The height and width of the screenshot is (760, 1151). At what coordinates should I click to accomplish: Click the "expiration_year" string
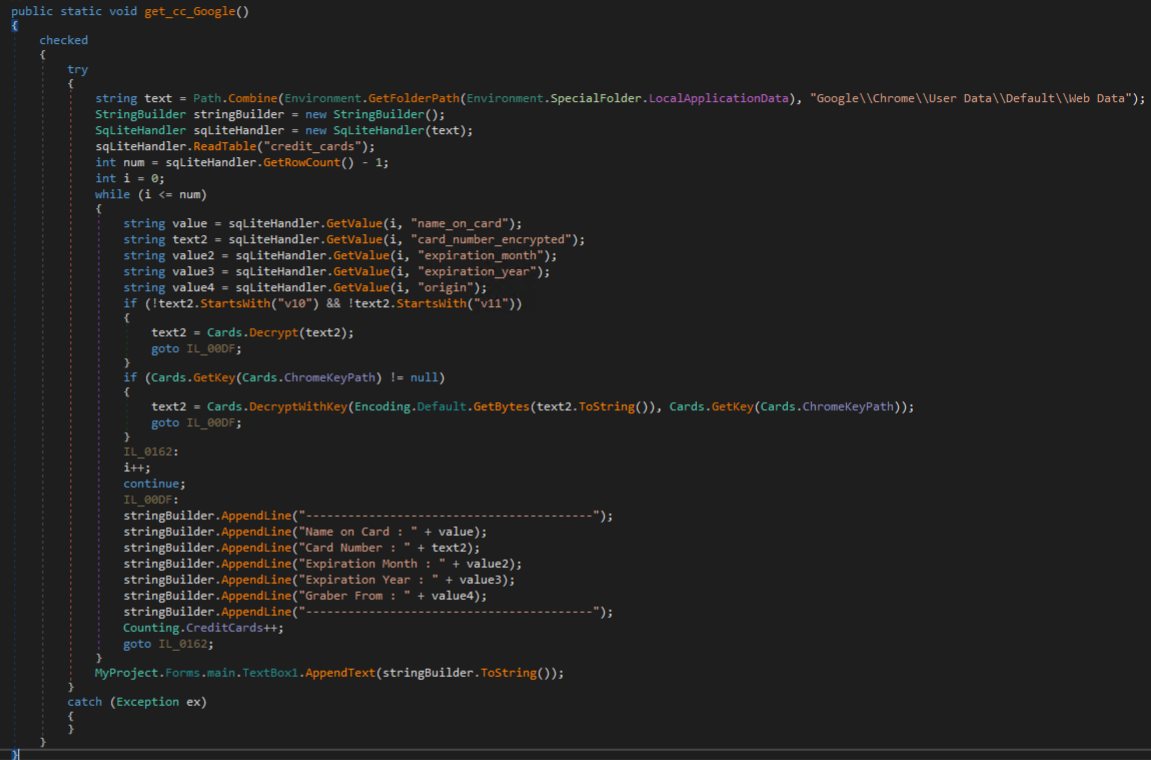(x=477, y=272)
